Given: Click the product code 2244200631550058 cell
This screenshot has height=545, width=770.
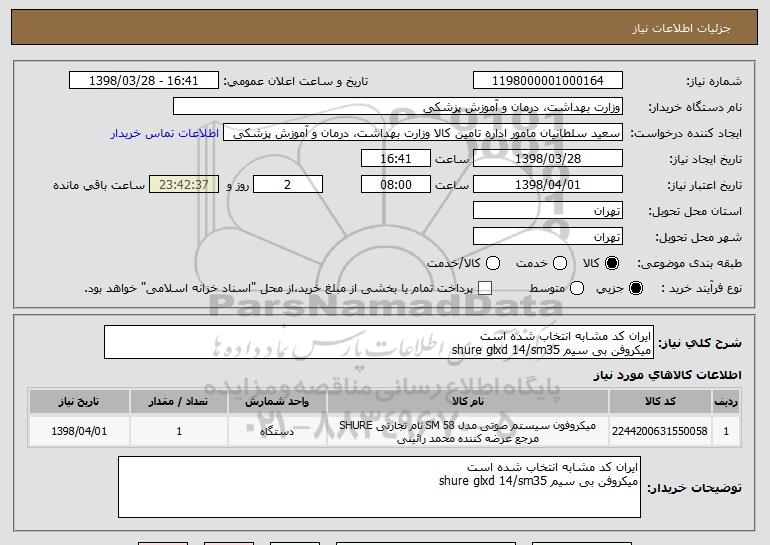Looking at the screenshot, I should click(x=660, y=431).
